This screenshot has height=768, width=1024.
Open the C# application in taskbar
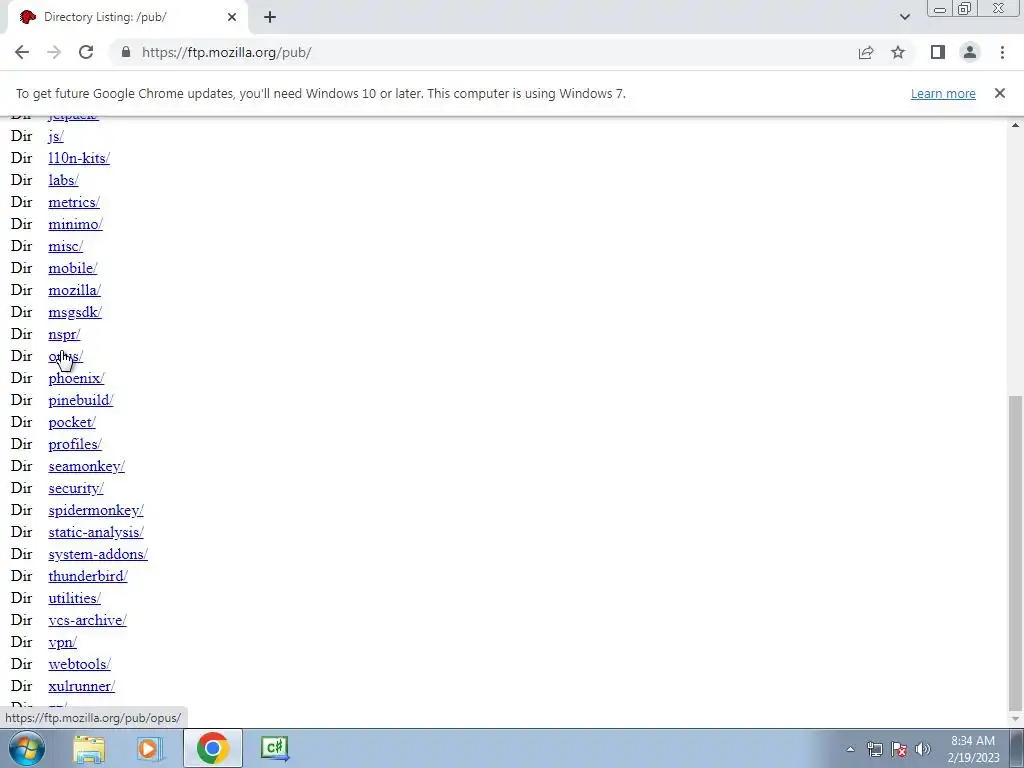click(x=274, y=748)
